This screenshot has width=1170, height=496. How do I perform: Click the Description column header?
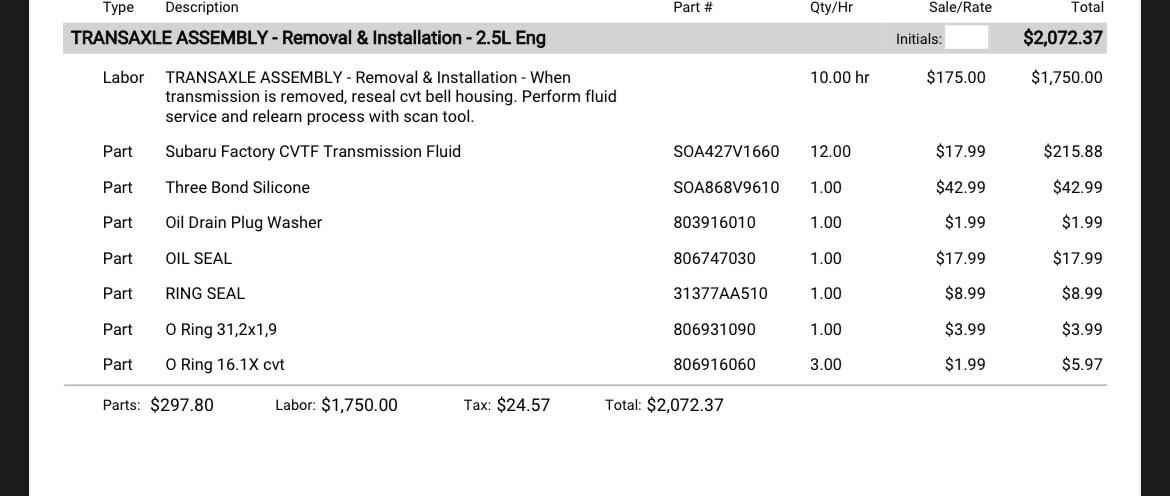202,7
